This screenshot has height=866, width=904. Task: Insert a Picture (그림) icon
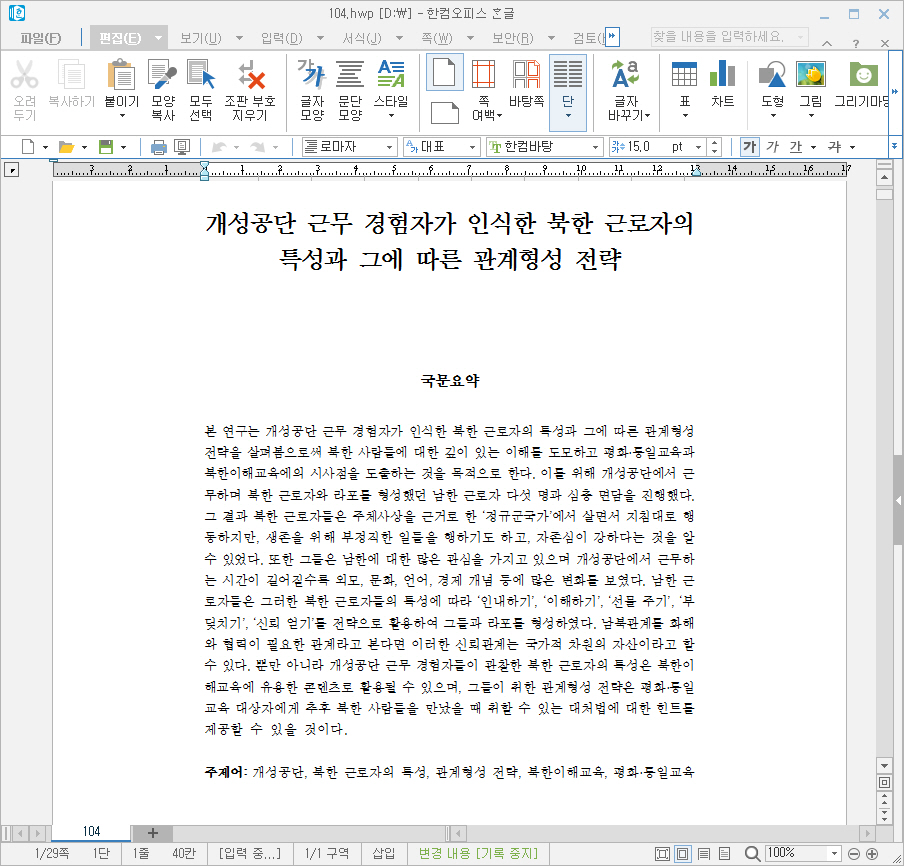tap(811, 76)
